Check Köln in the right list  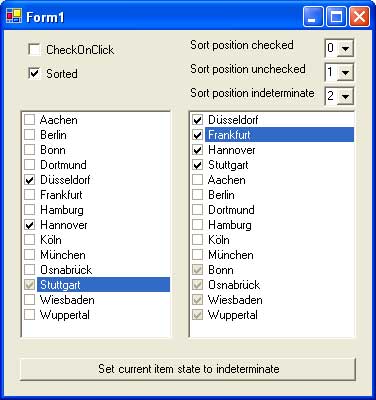coord(198,240)
